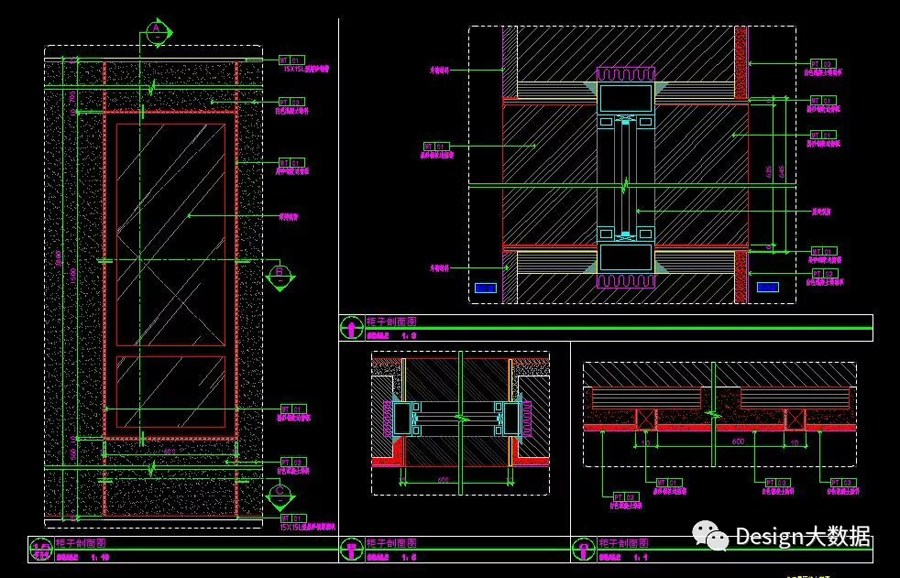Click the title symbol under the top-right section drawing

pyautogui.click(x=351, y=326)
